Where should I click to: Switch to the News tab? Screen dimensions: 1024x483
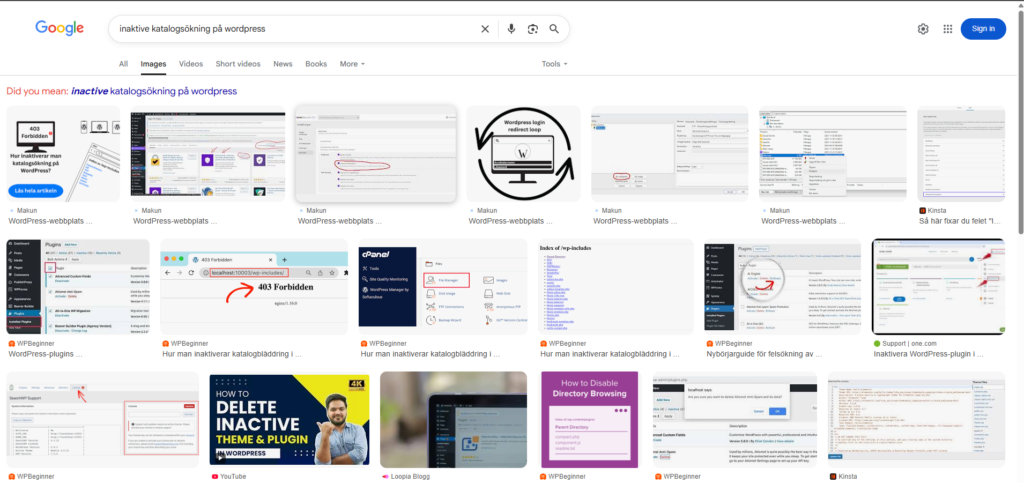tap(283, 64)
